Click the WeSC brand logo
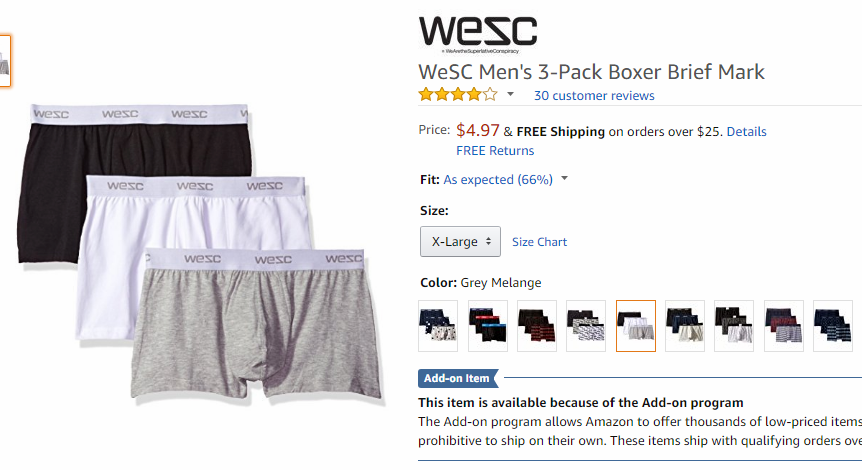Viewport: 862px width, 470px height. pos(478,34)
